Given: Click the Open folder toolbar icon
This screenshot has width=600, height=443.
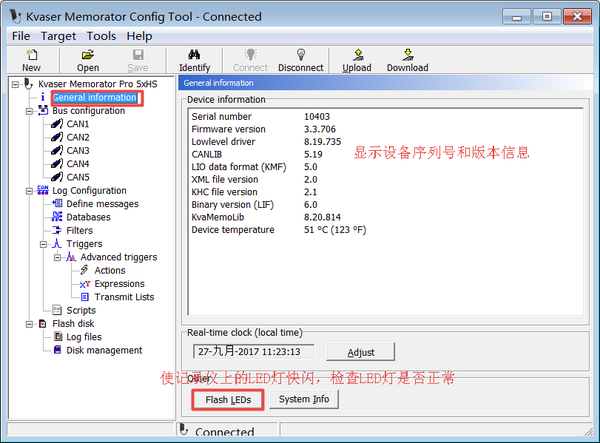Looking at the screenshot, I should tap(88, 55).
